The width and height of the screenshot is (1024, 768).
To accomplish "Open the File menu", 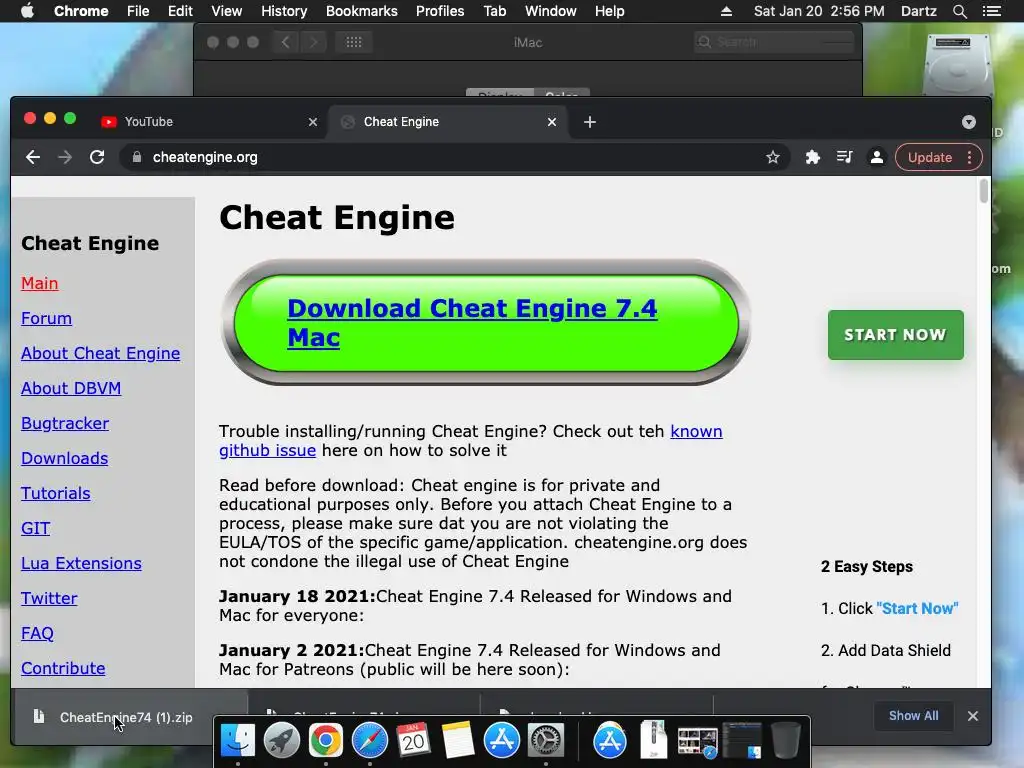I will tap(138, 11).
